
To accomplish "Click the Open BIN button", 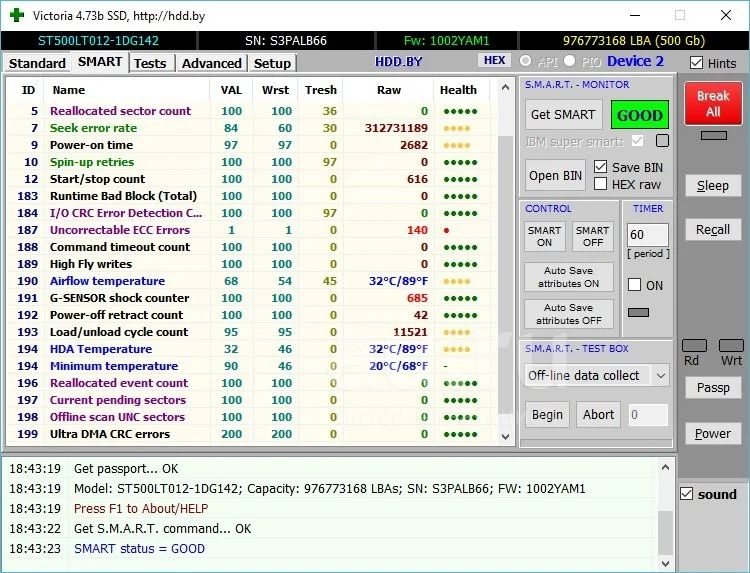I will pos(555,176).
